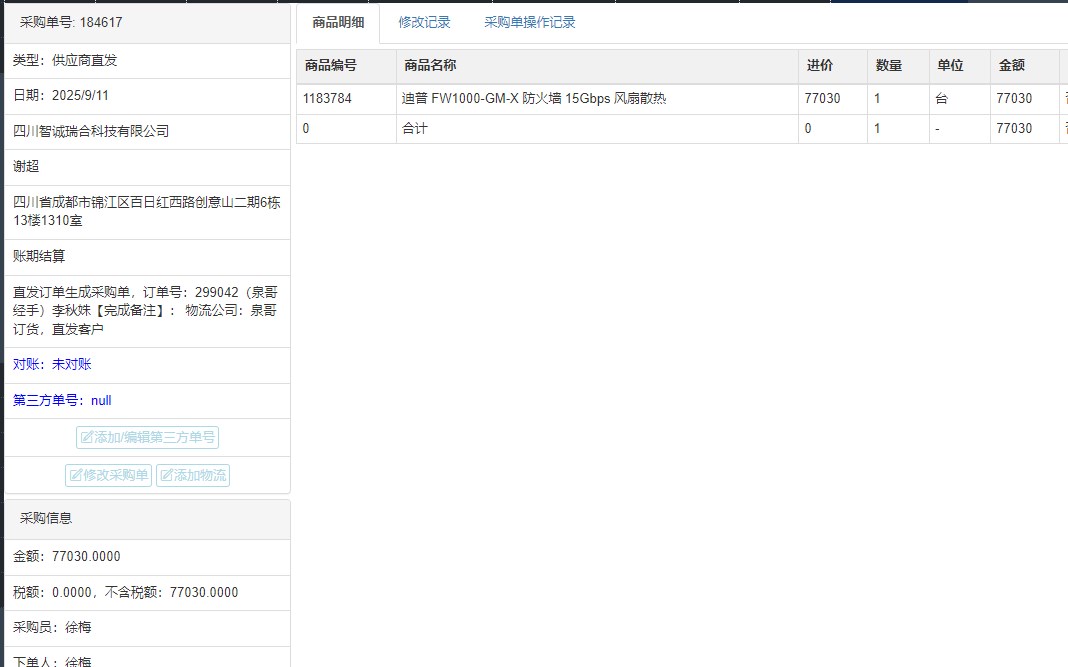The width and height of the screenshot is (1068, 667).
Task: Select the 合计 total row
Action: [x=414, y=129]
